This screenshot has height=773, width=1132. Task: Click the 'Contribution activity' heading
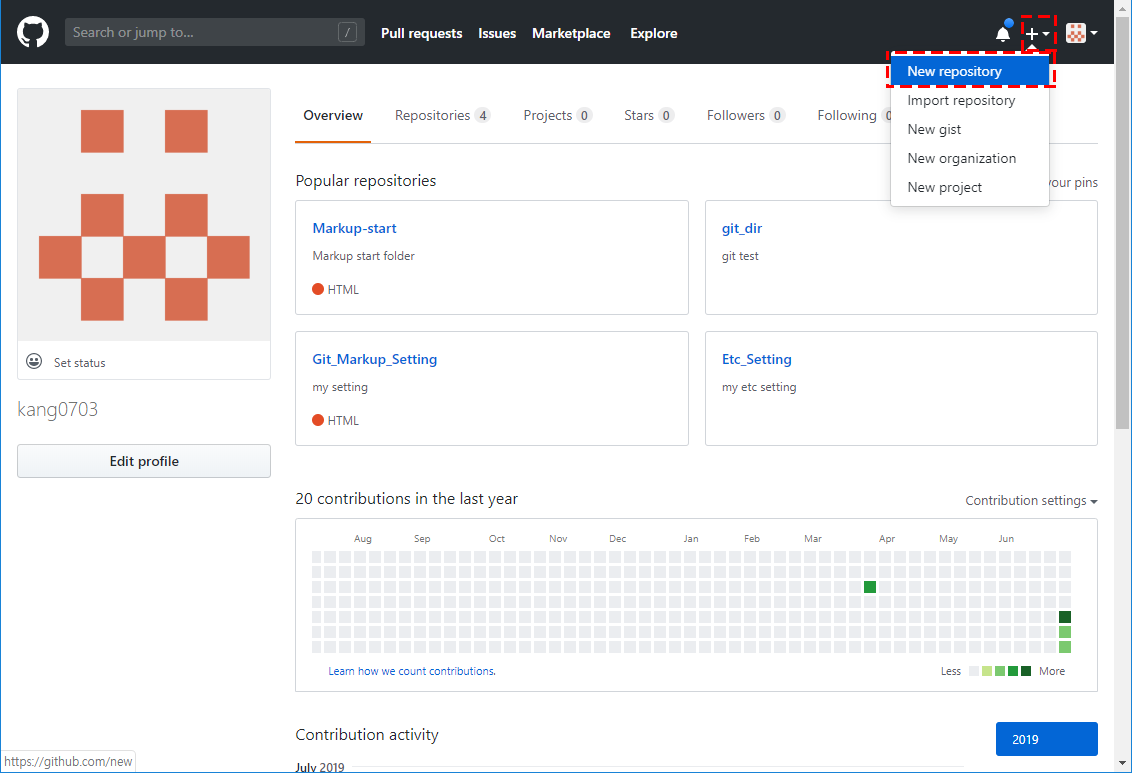367,735
